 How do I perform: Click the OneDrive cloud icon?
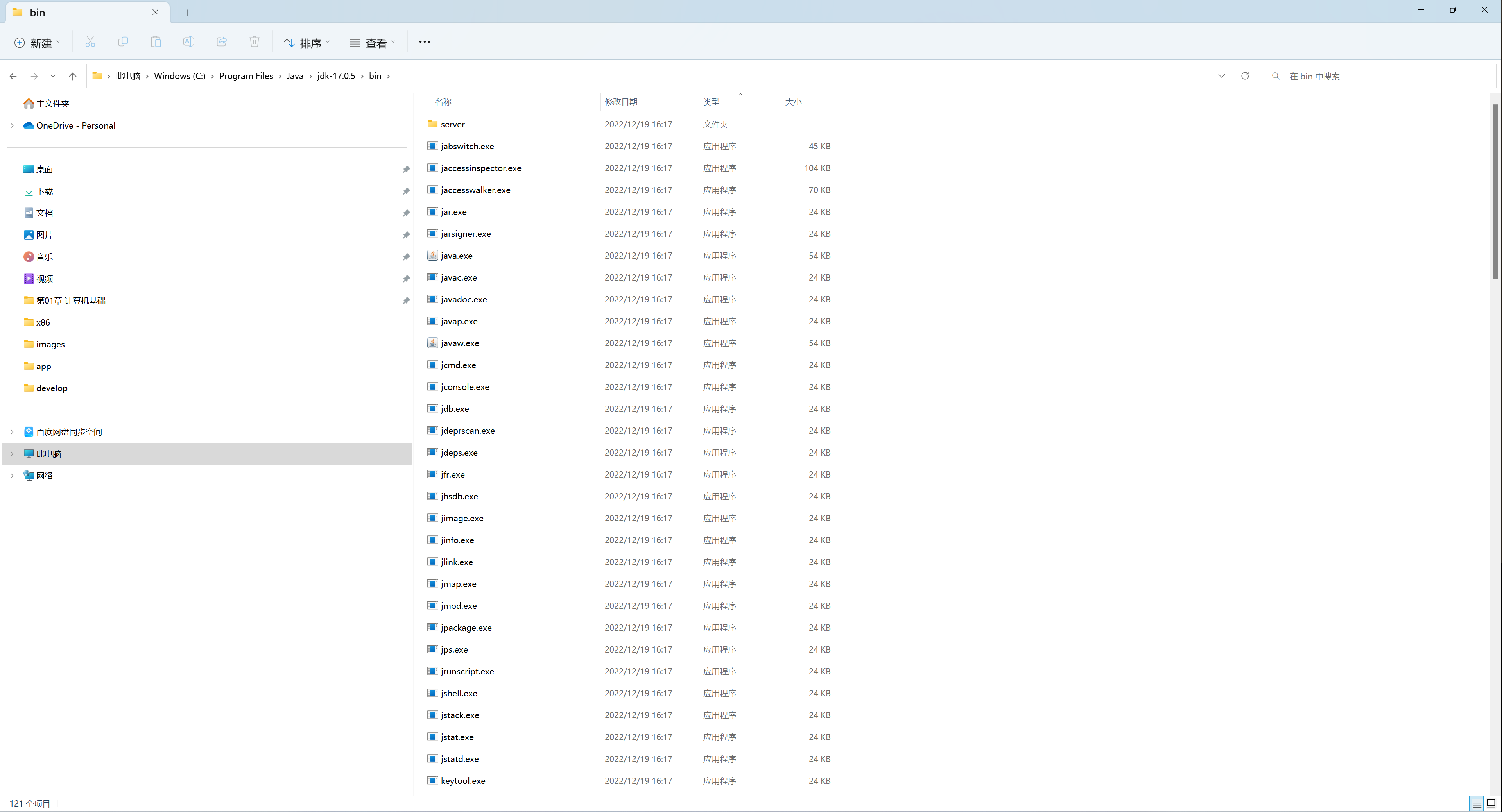(x=29, y=125)
